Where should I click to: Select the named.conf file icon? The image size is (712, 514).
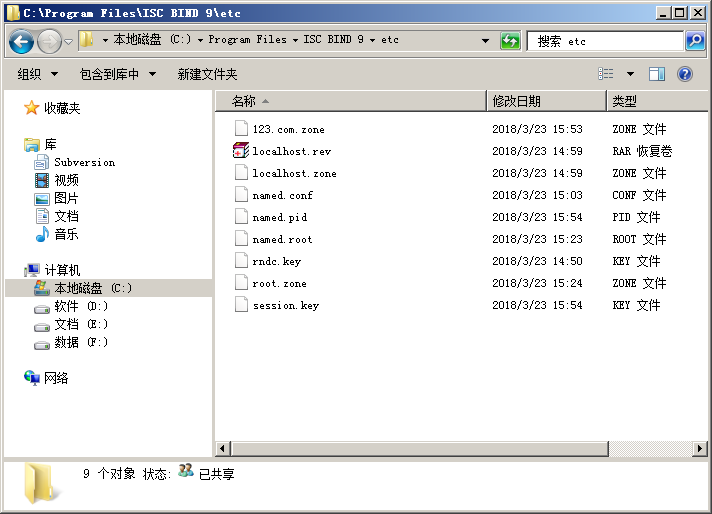pyautogui.click(x=241, y=195)
